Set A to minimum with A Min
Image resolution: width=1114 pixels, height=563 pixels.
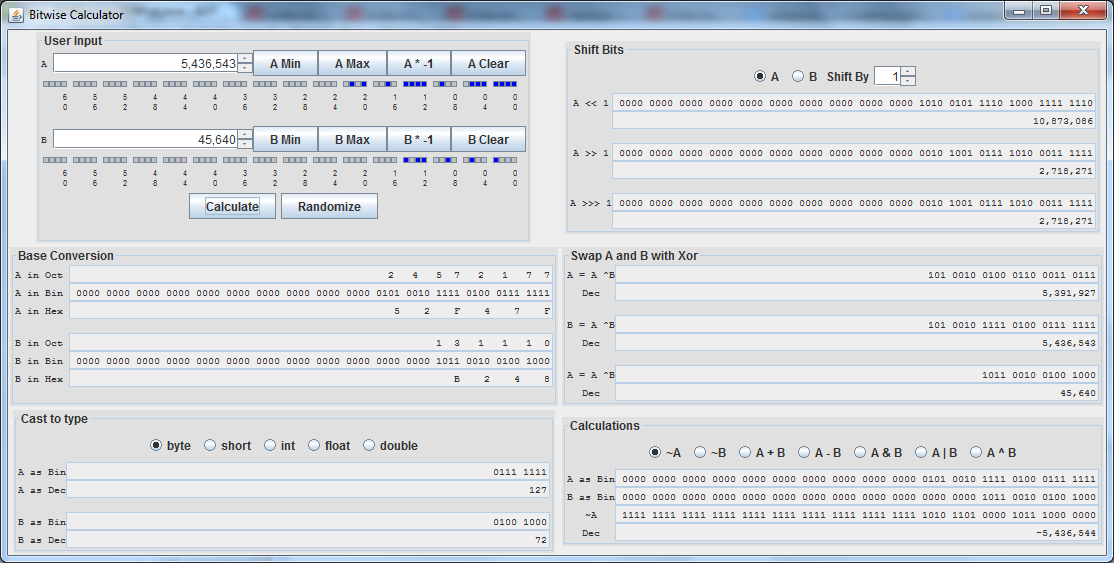pyautogui.click(x=285, y=64)
